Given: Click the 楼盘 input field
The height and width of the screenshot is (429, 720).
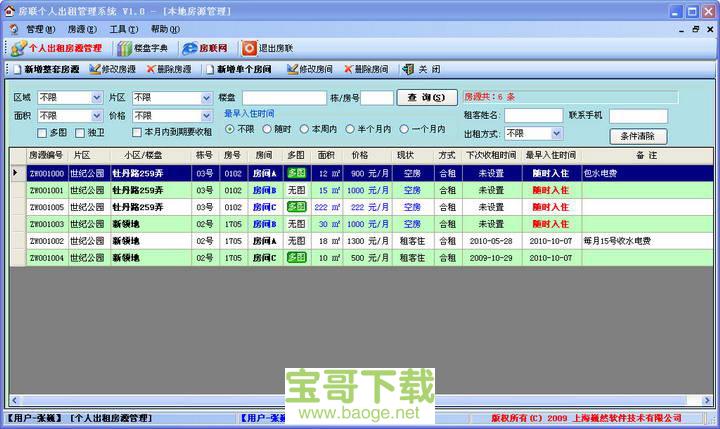Looking at the screenshot, I should pos(284,98).
